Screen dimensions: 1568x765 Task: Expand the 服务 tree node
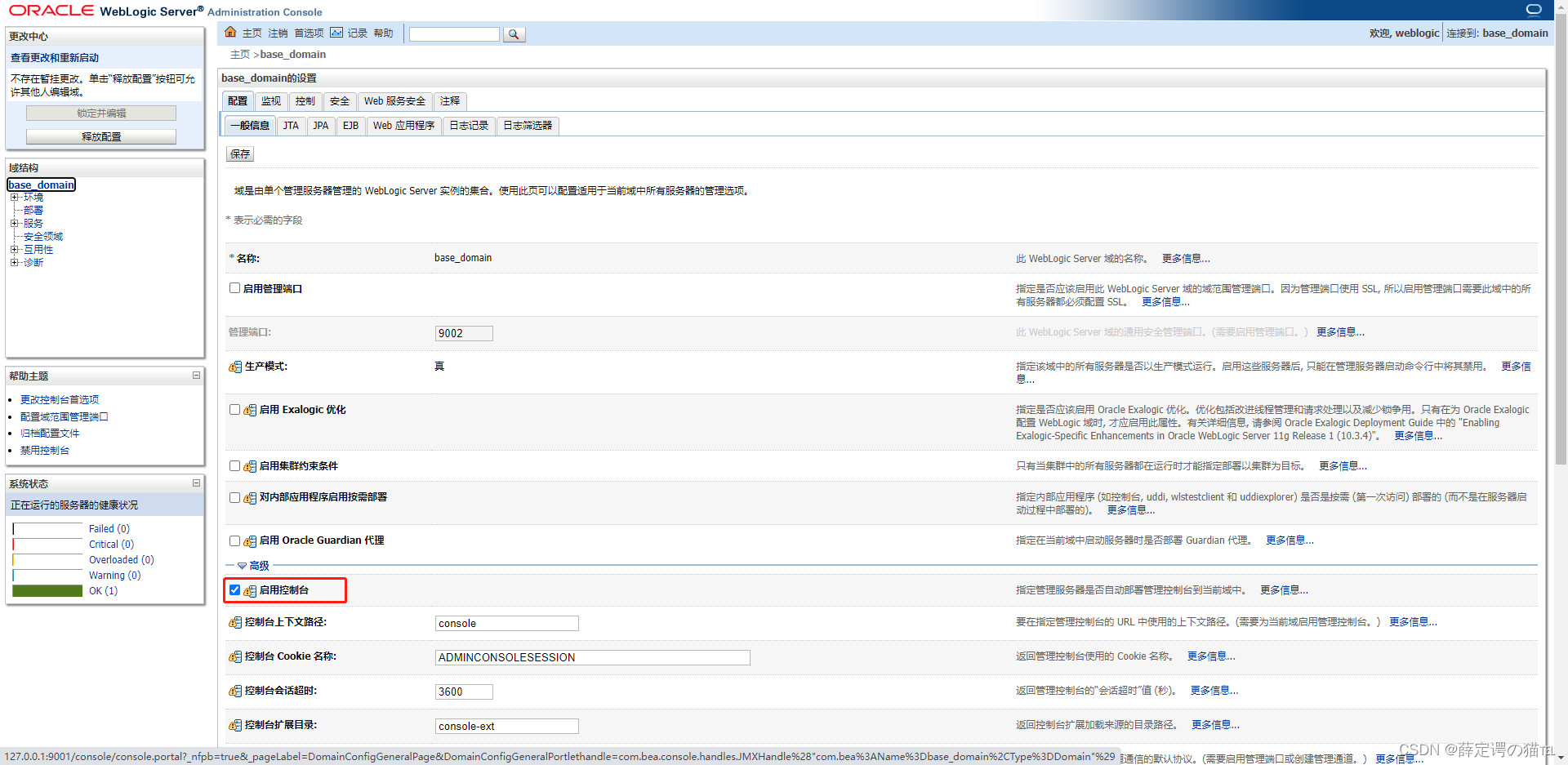[x=14, y=224]
